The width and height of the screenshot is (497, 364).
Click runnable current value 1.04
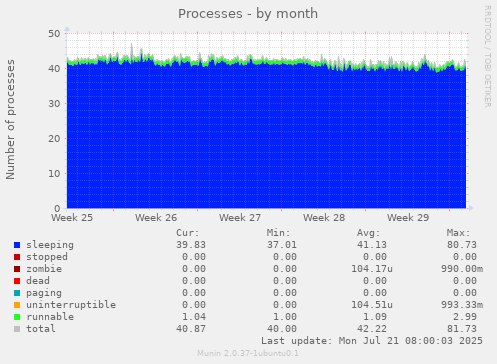[194, 317]
